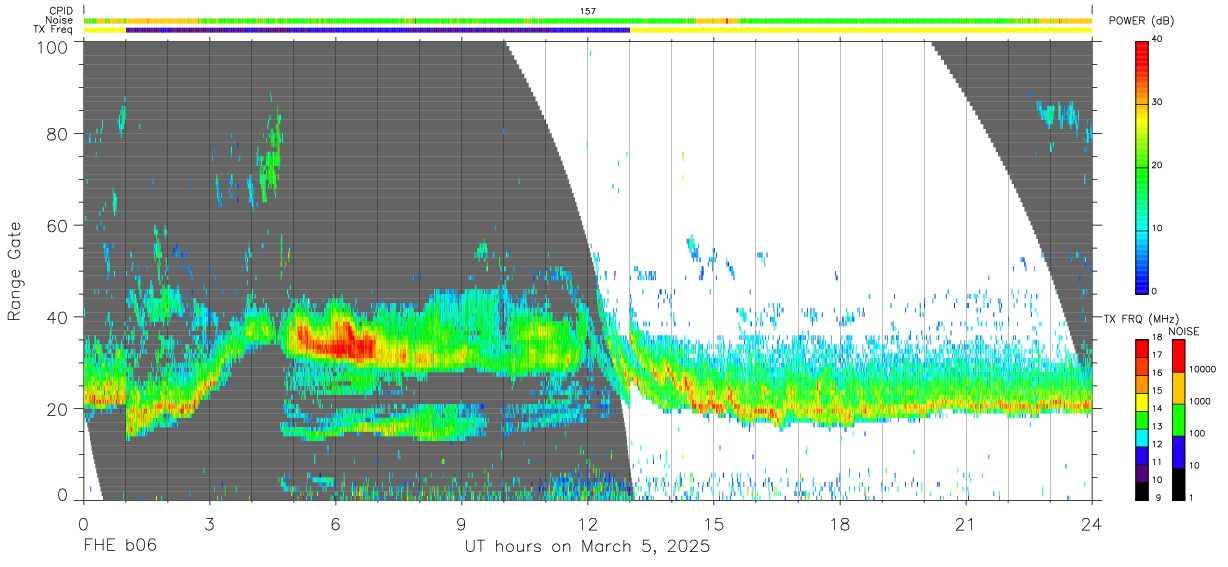Click the Range Gate axis title
The image size is (1228, 567).
16,271
